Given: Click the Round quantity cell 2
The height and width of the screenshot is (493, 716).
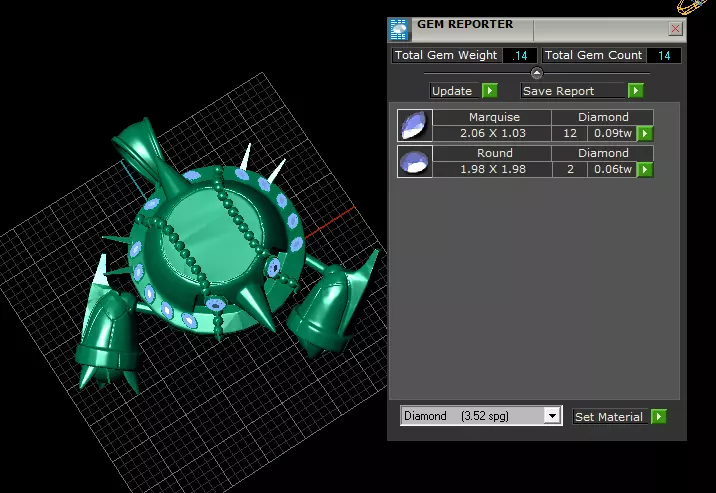Looking at the screenshot, I should (x=570, y=169).
